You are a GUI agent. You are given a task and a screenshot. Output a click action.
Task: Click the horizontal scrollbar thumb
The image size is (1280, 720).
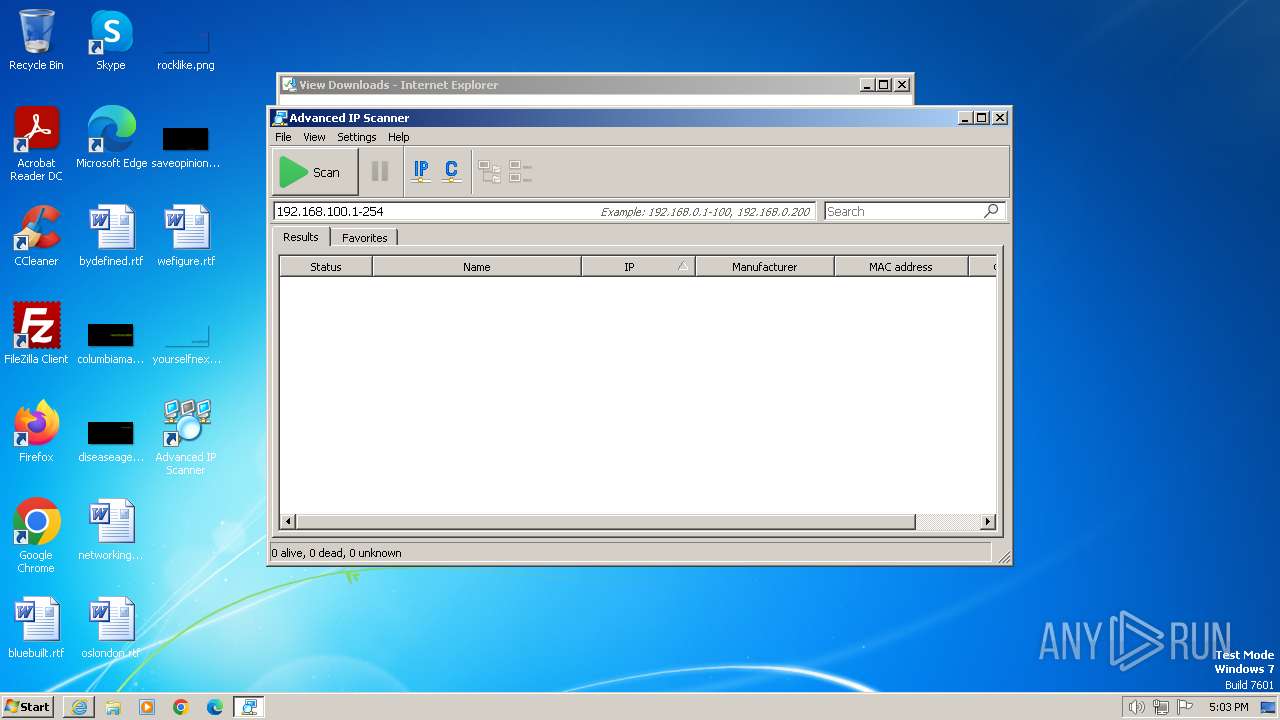(x=606, y=522)
